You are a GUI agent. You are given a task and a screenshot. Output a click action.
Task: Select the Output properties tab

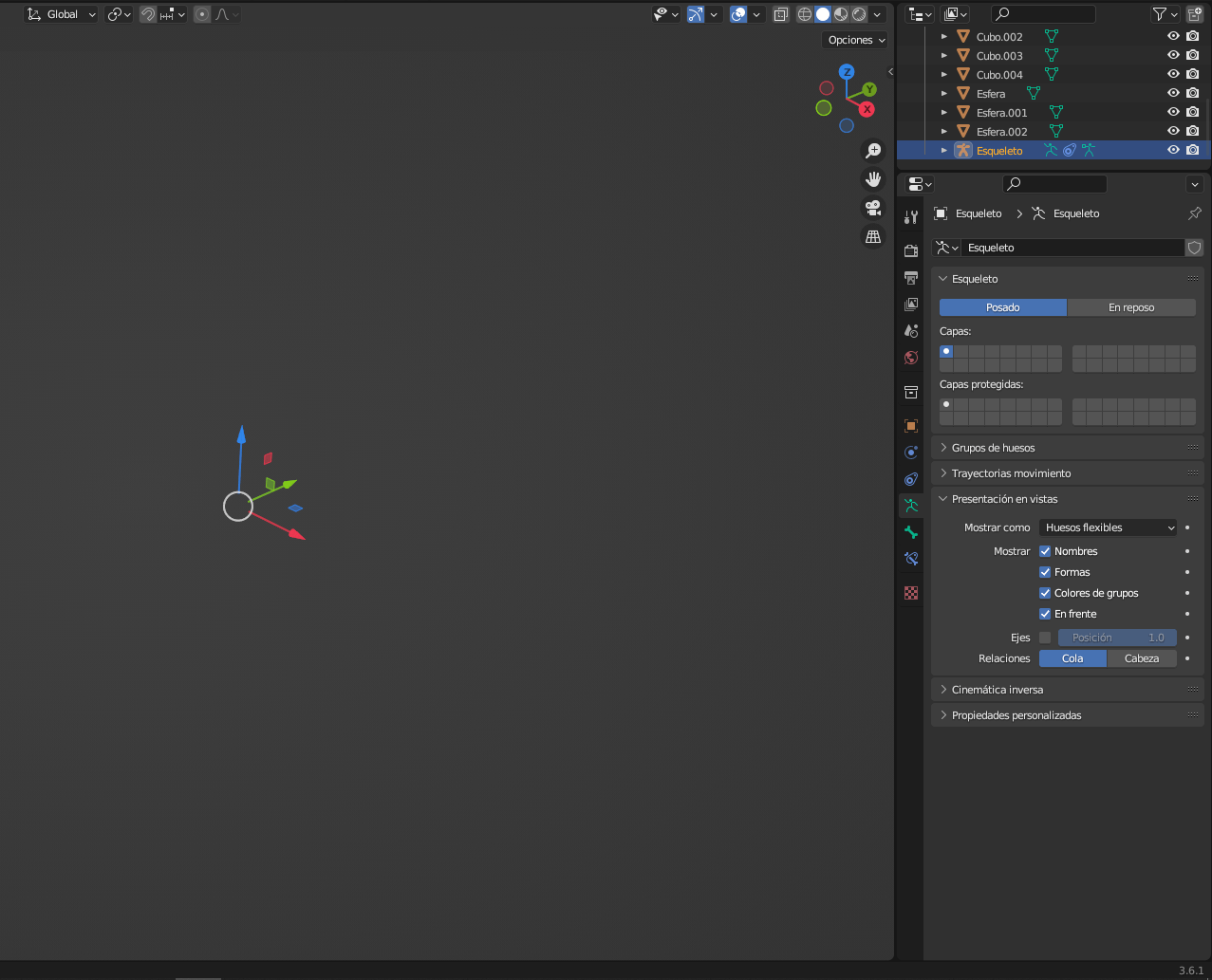click(x=910, y=277)
